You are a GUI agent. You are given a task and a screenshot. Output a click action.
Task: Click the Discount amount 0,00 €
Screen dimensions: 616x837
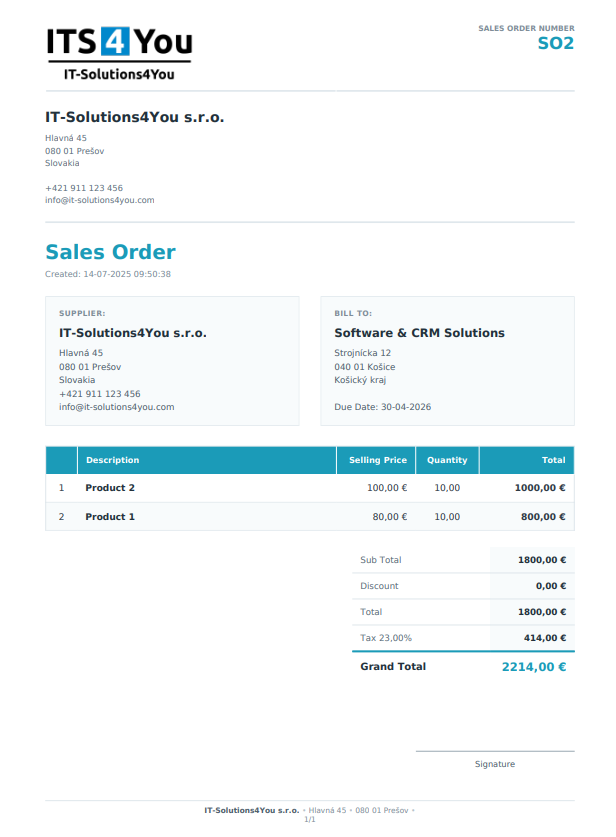550,586
